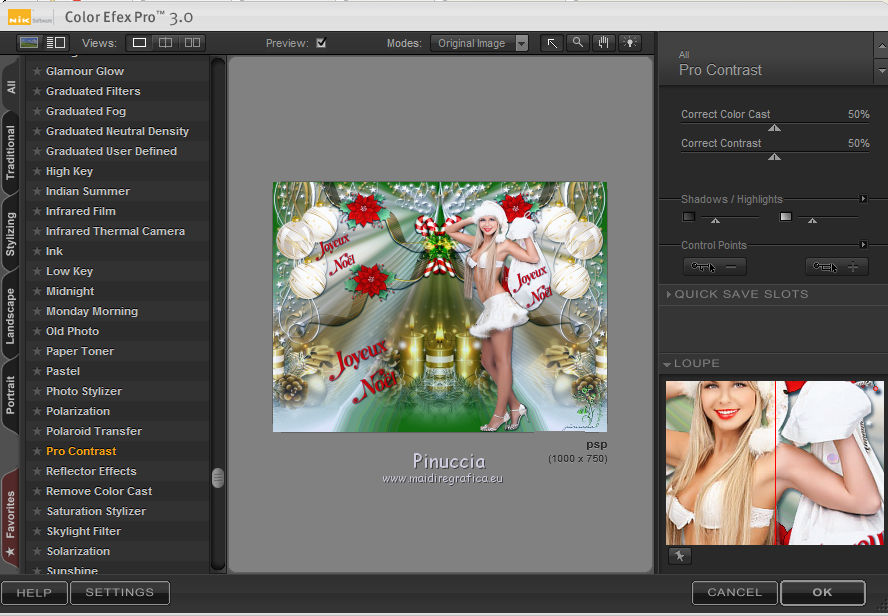The image size is (888, 616).
Task: Open the Landscape category tab
Action: pos(11,315)
